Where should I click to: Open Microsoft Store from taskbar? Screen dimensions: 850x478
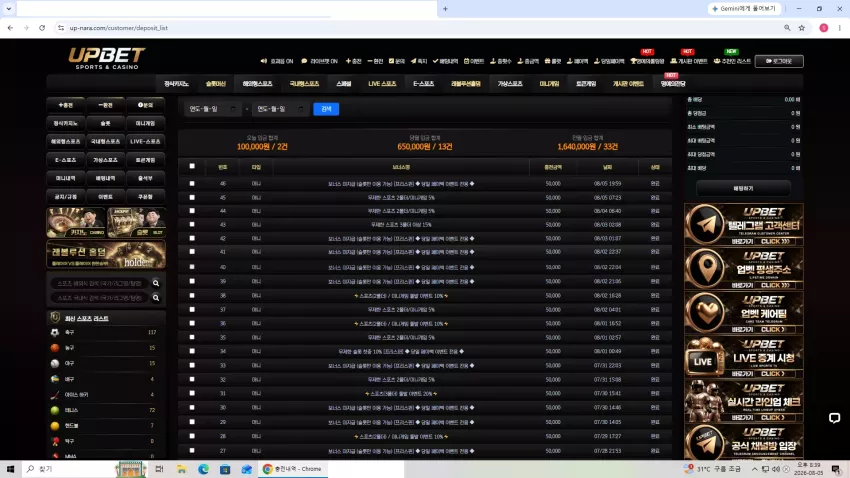[225, 469]
